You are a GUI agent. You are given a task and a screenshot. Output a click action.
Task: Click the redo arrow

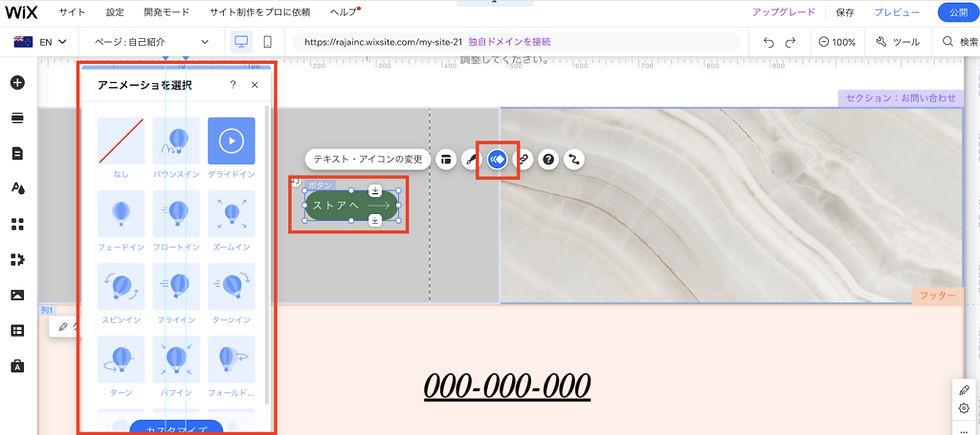(x=790, y=42)
